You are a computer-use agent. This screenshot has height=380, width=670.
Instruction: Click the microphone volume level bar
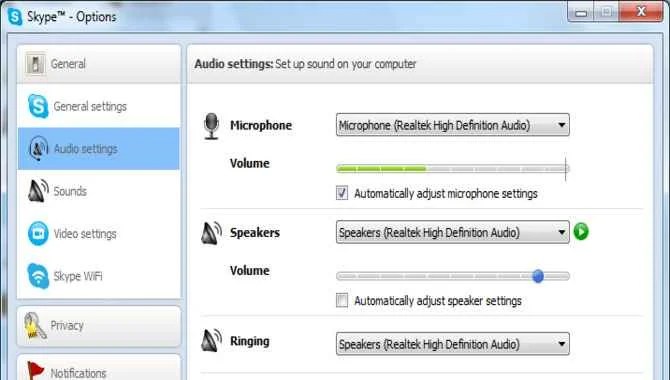453,169
